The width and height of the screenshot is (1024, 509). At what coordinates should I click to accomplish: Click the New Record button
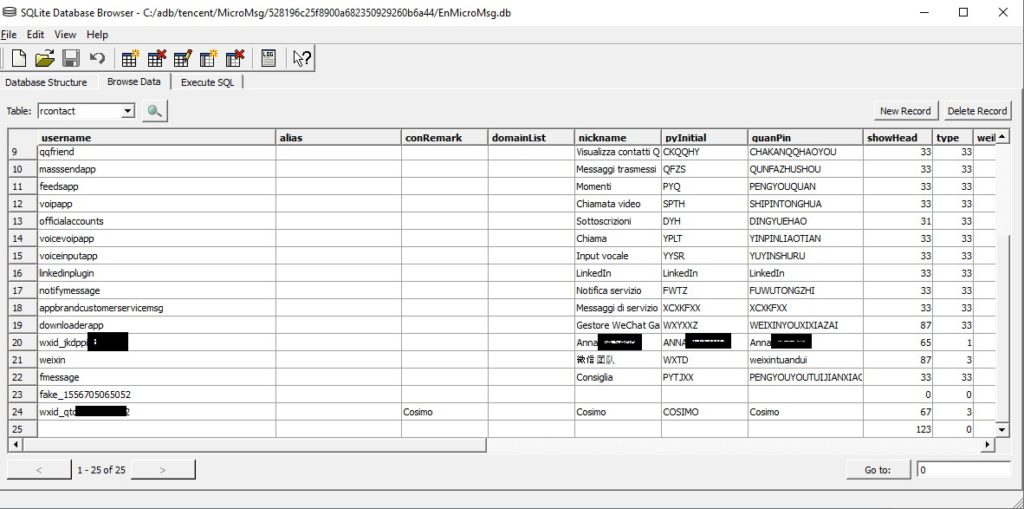point(905,110)
